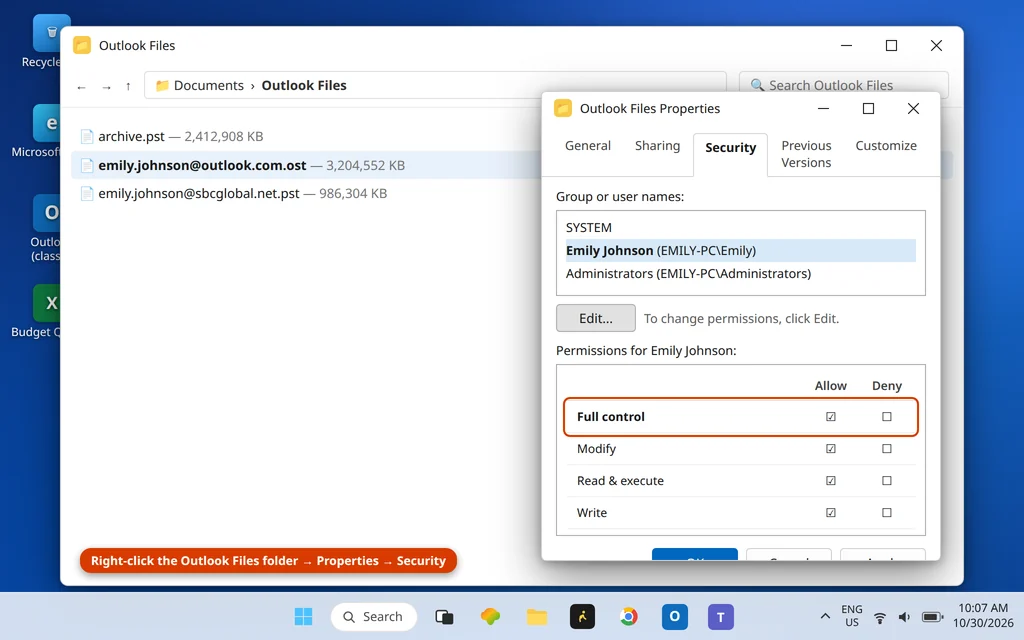This screenshot has height=640, width=1024.
Task: Click Outlook Files in the address breadcrumb
Action: tap(304, 86)
